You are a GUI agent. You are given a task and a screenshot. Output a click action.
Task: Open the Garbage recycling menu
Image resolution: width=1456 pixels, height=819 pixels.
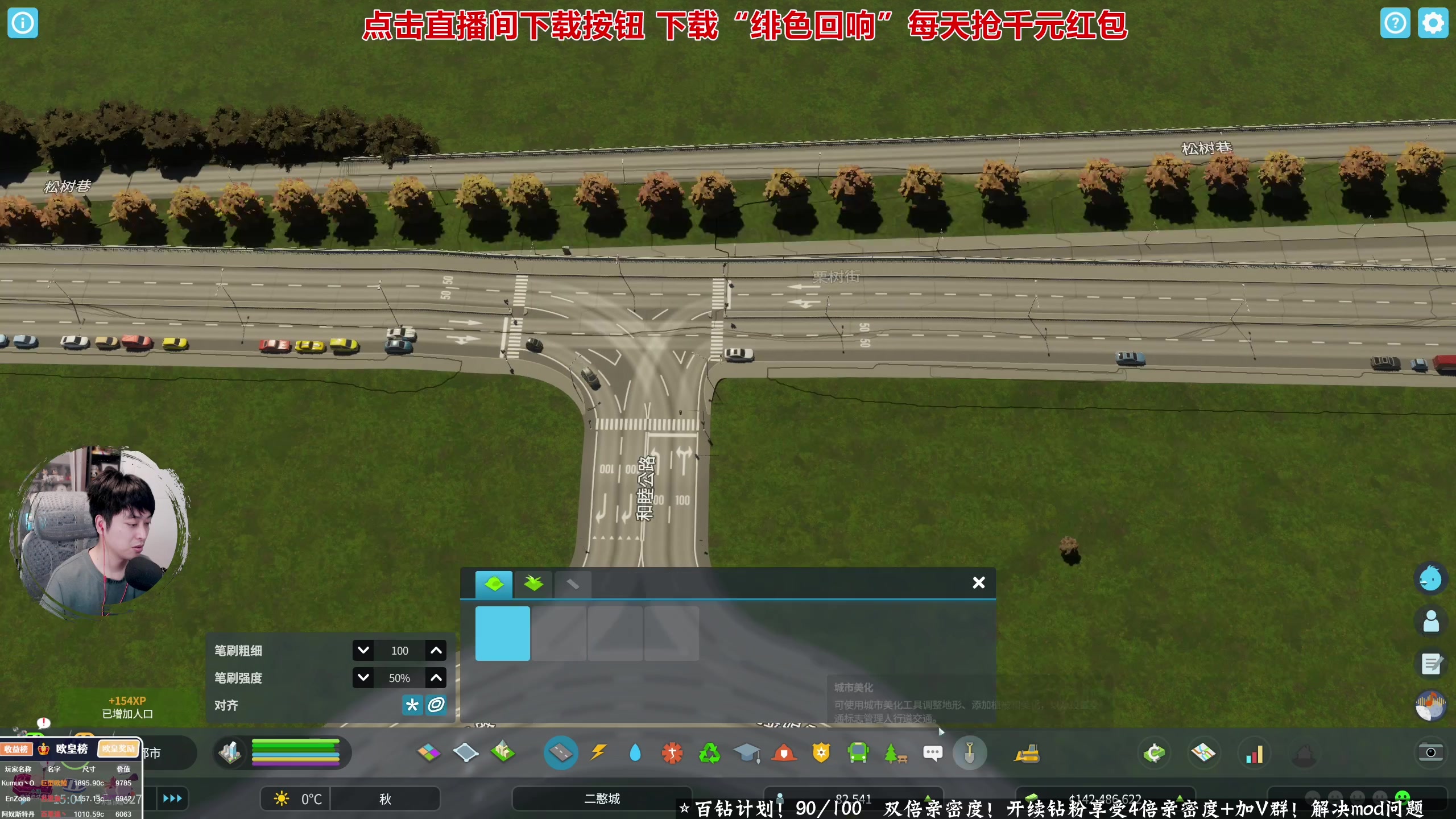[x=710, y=753]
